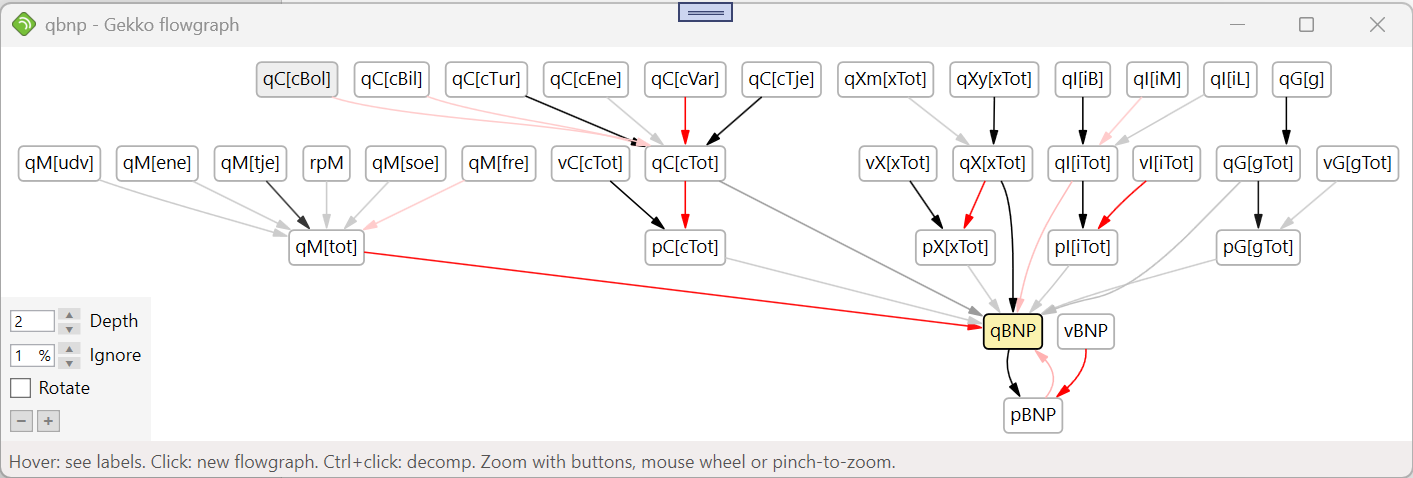Select the qC[cBol] node
Viewport: 1413px width, 478px height.
[296, 79]
